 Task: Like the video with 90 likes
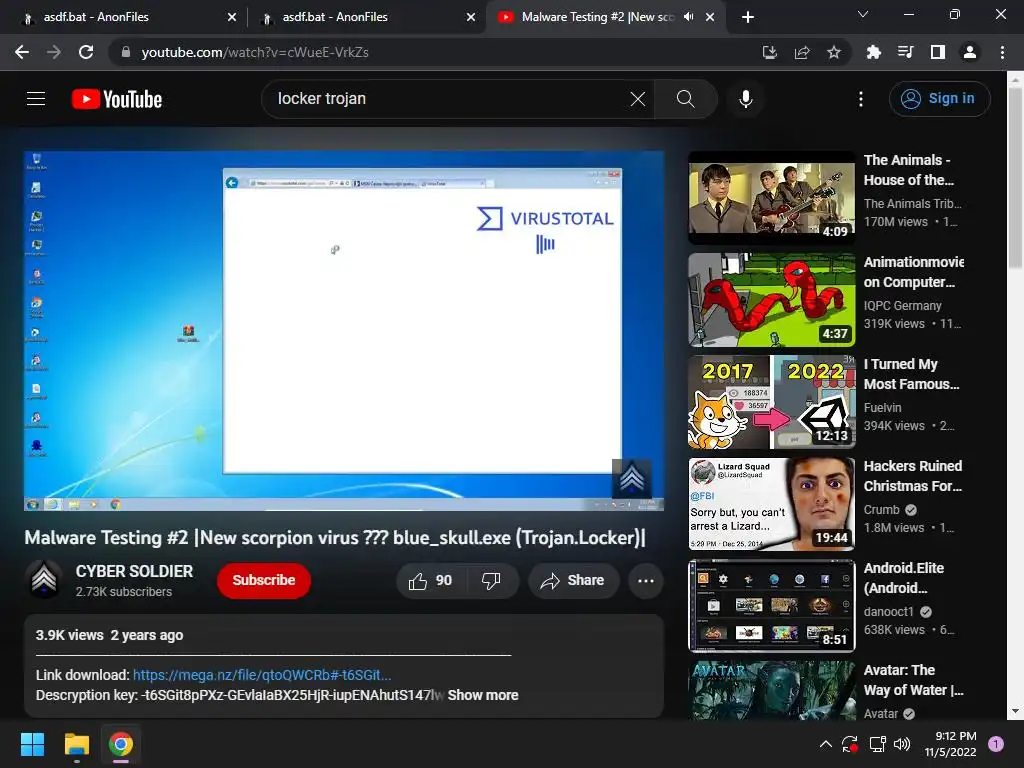point(430,580)
